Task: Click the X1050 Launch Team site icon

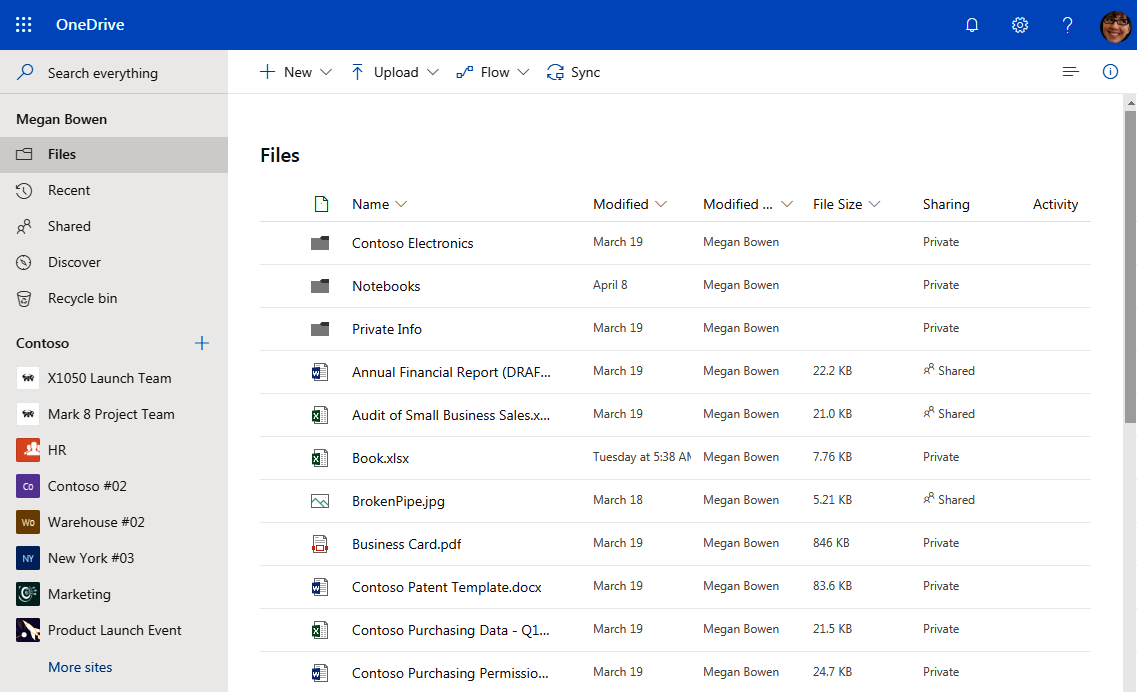Action: tap(28, 378)
